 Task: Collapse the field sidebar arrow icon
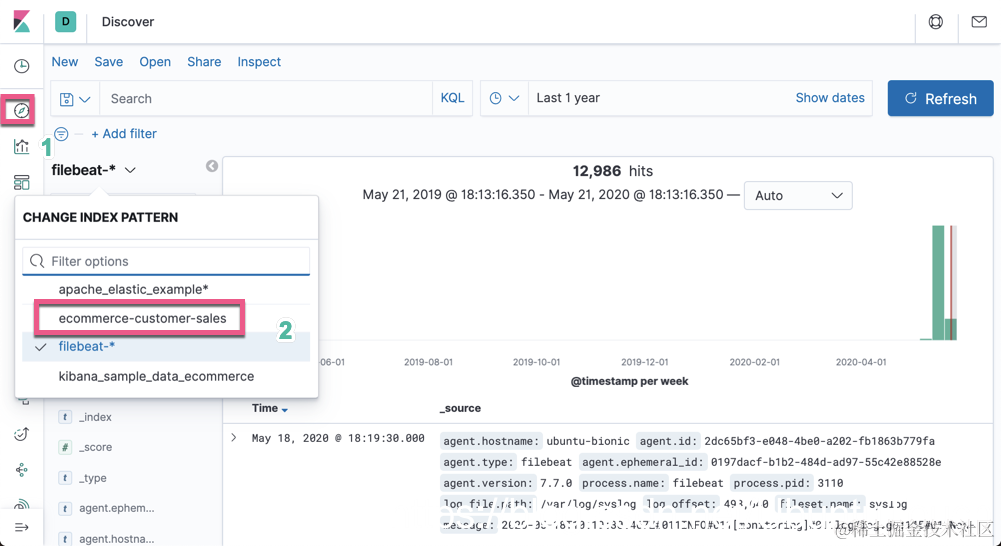coord(212,166)
